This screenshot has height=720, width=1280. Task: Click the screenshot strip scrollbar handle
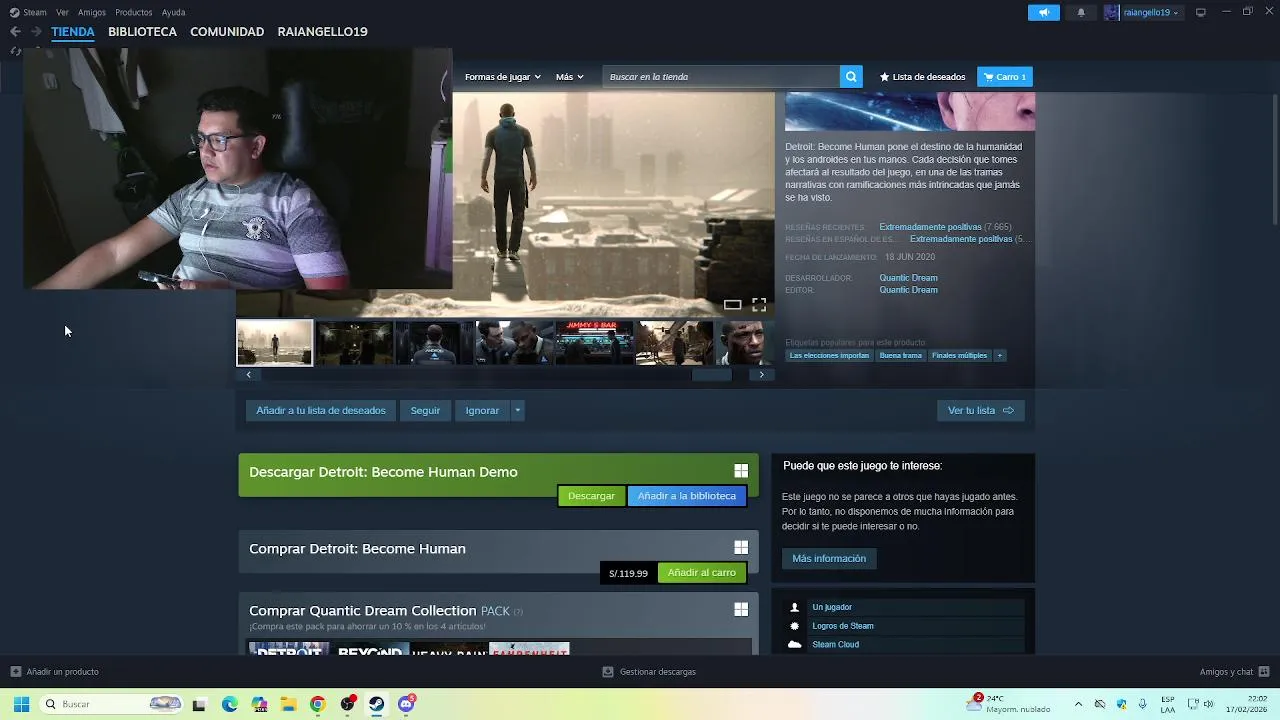click(712, 375)
